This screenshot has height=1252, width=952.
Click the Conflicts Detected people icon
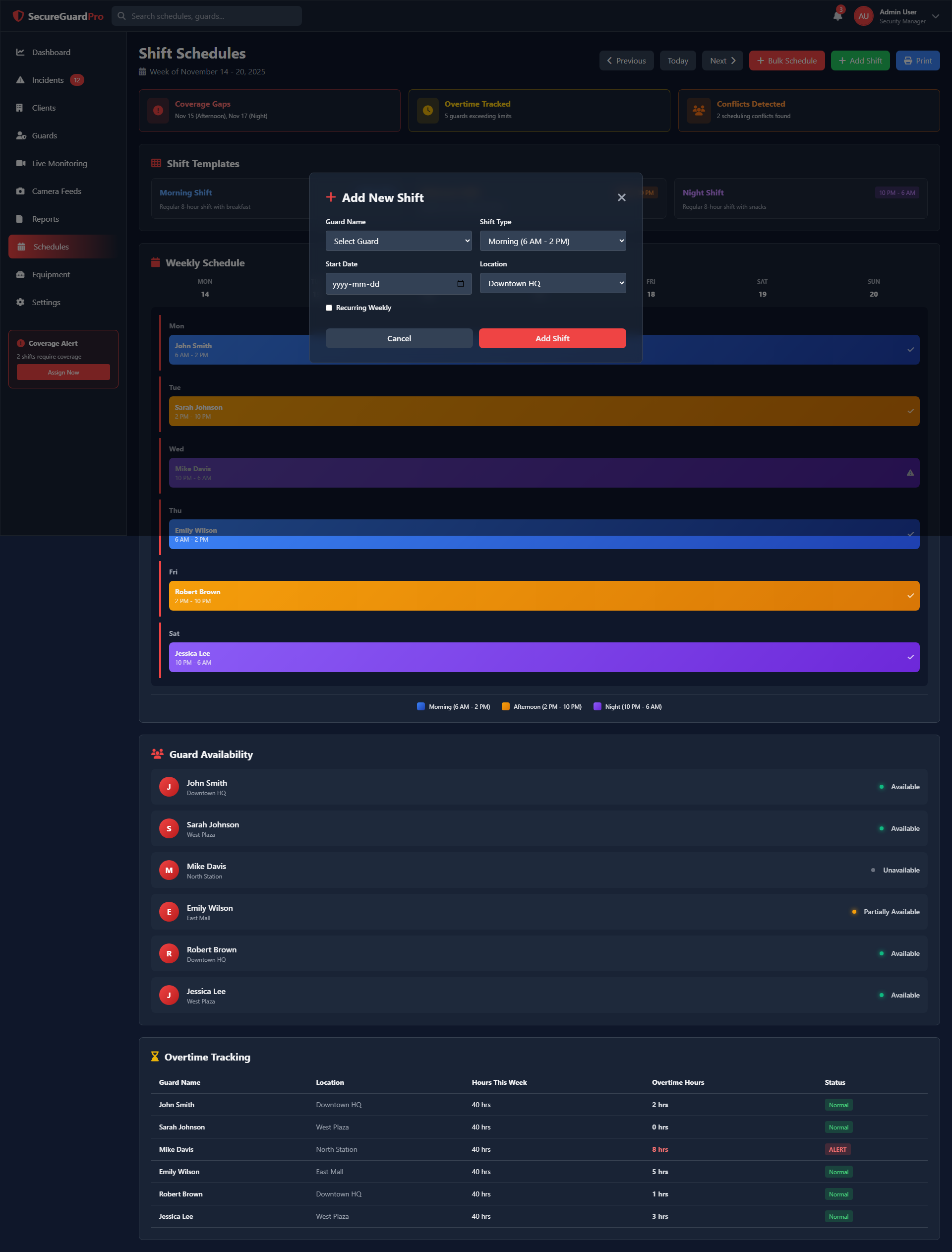pyautogui.click(x=699, y=111)
